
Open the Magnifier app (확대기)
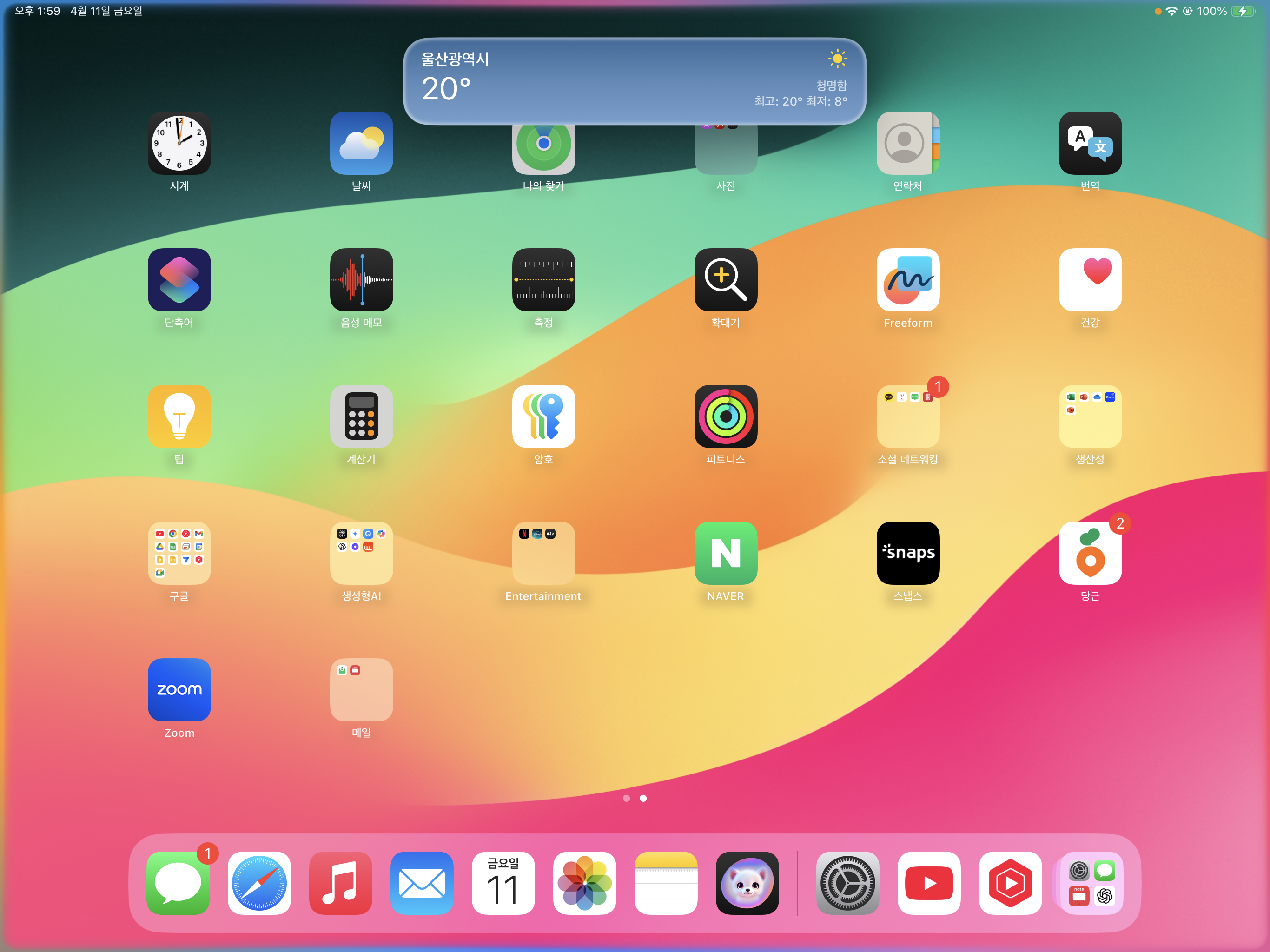[726, 280]
